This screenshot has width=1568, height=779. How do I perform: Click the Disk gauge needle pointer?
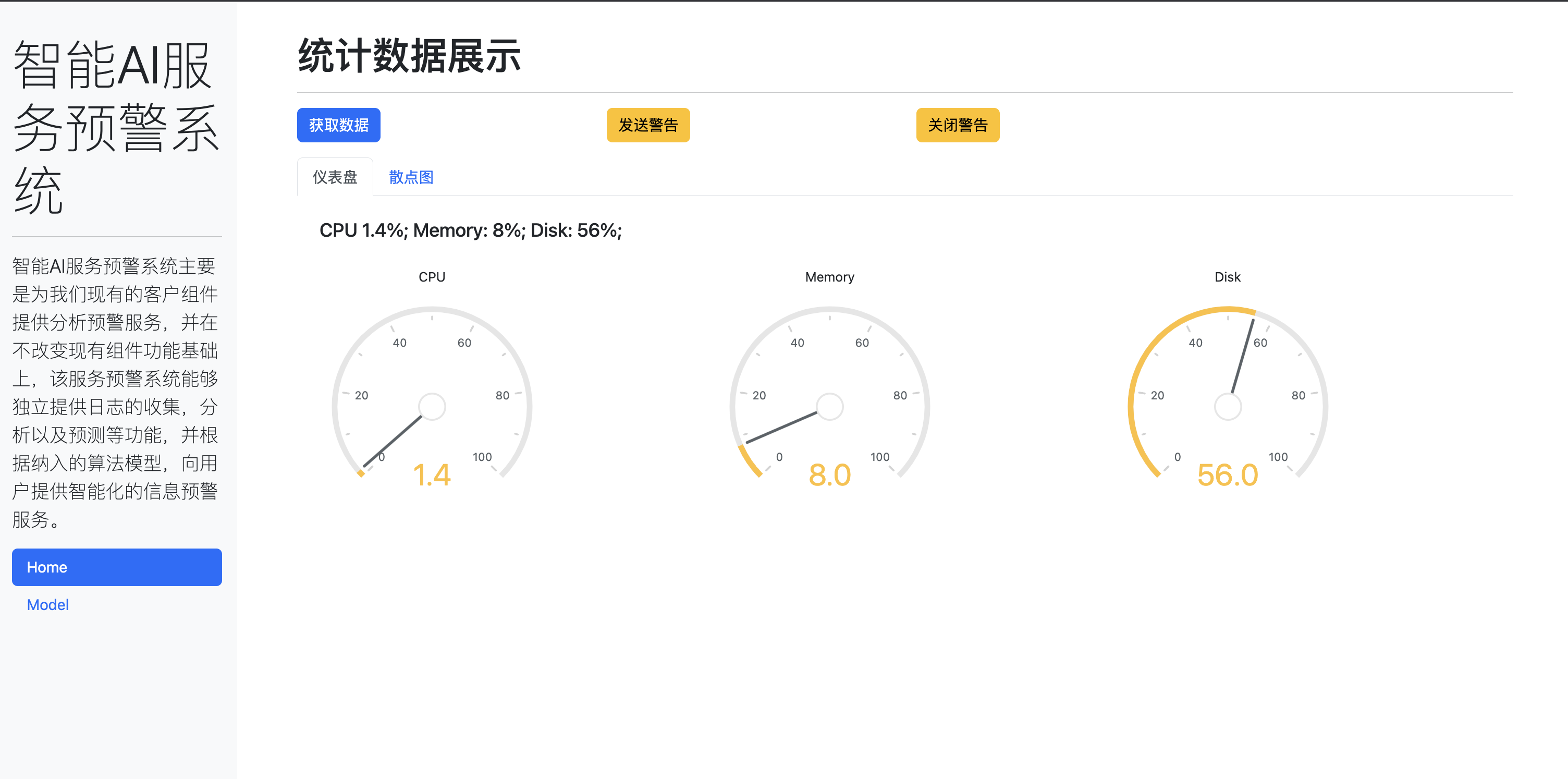[1243, 356]
